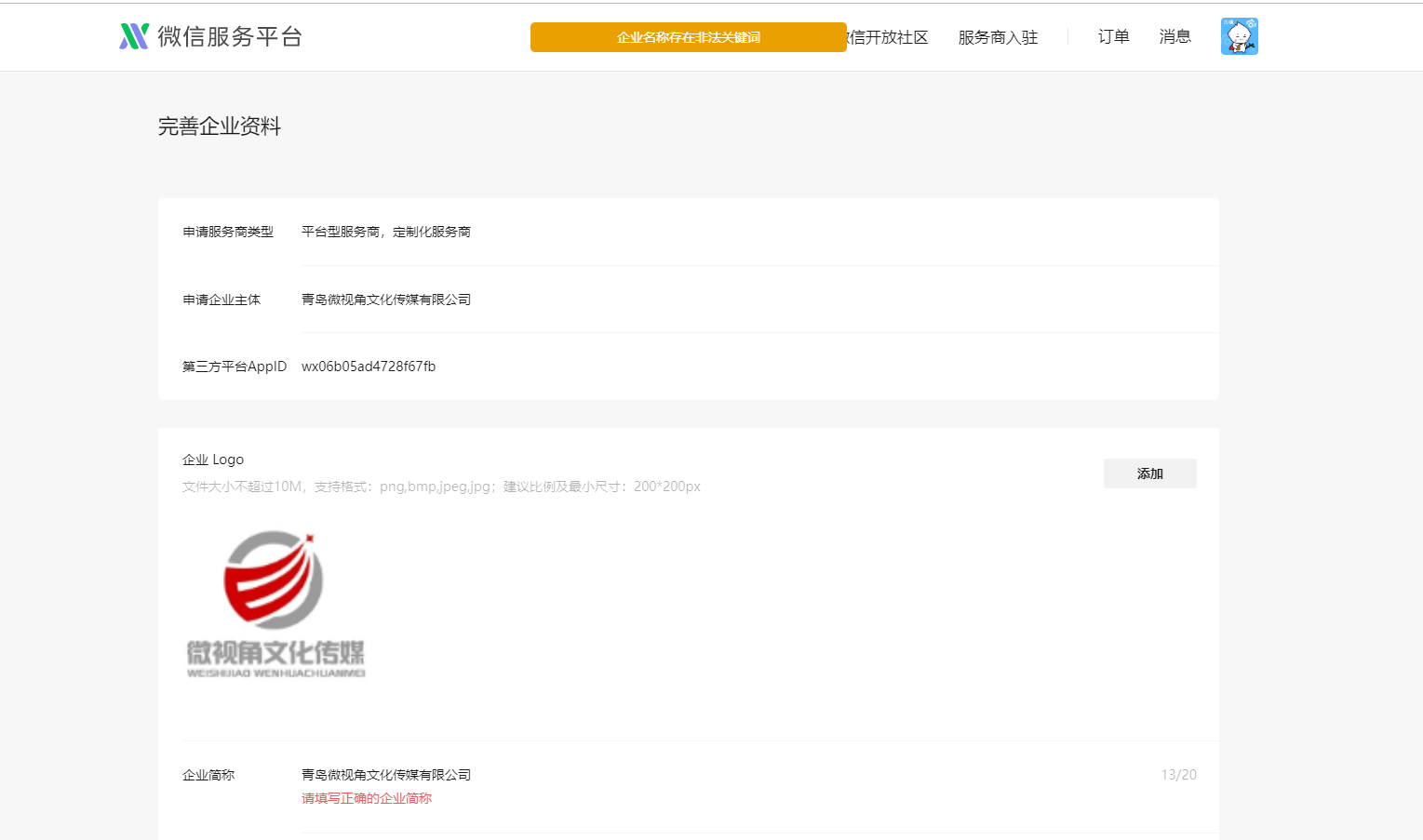Click the 企业简称 input field value
Screen dimensions: 1423x840
pos(386,775)
